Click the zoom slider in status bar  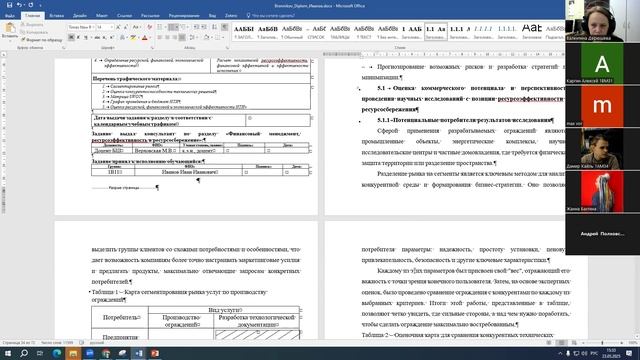coord(602,343)
